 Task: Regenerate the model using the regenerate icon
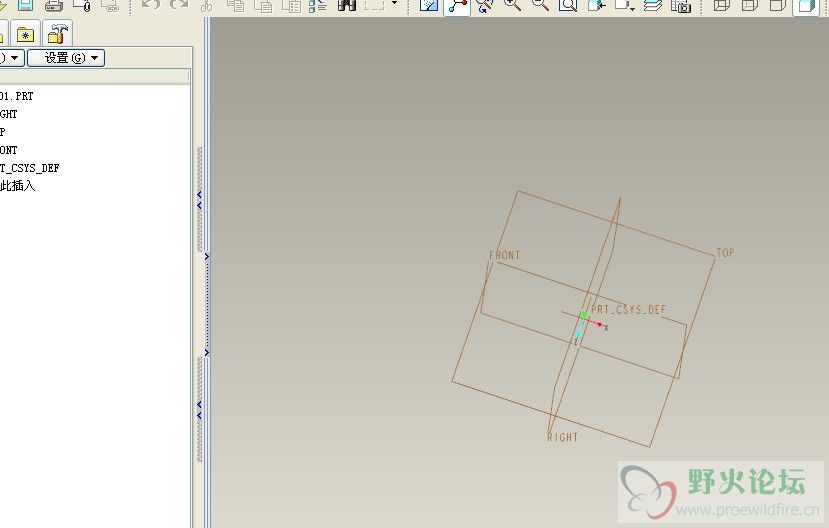pyautogui.click(x=318, y=5)
